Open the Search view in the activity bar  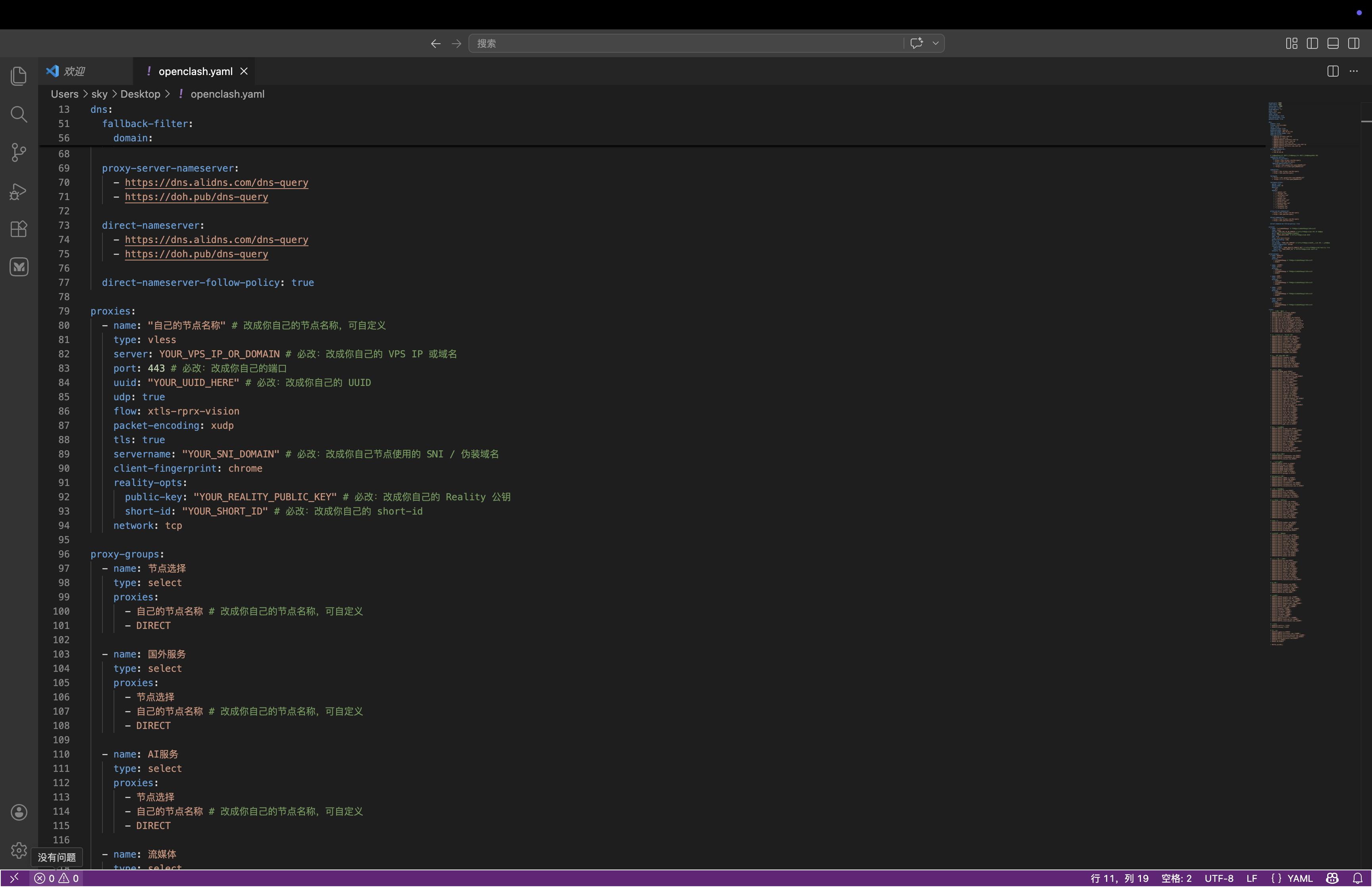click(18, 114)
